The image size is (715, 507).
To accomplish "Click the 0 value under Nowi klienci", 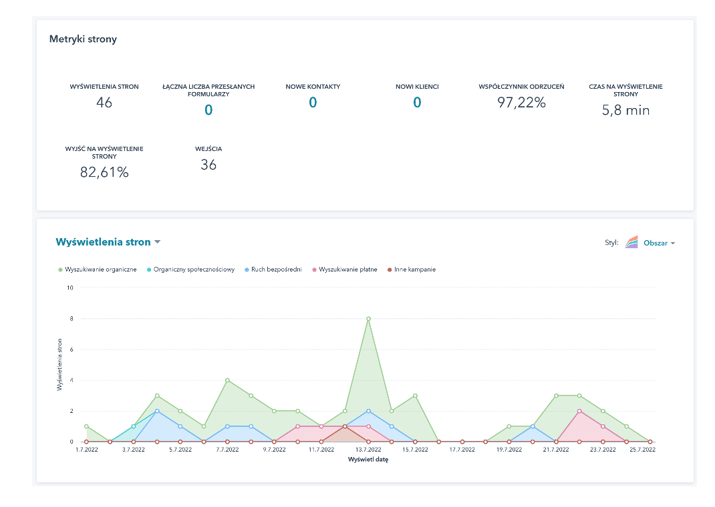I will 417,103.
